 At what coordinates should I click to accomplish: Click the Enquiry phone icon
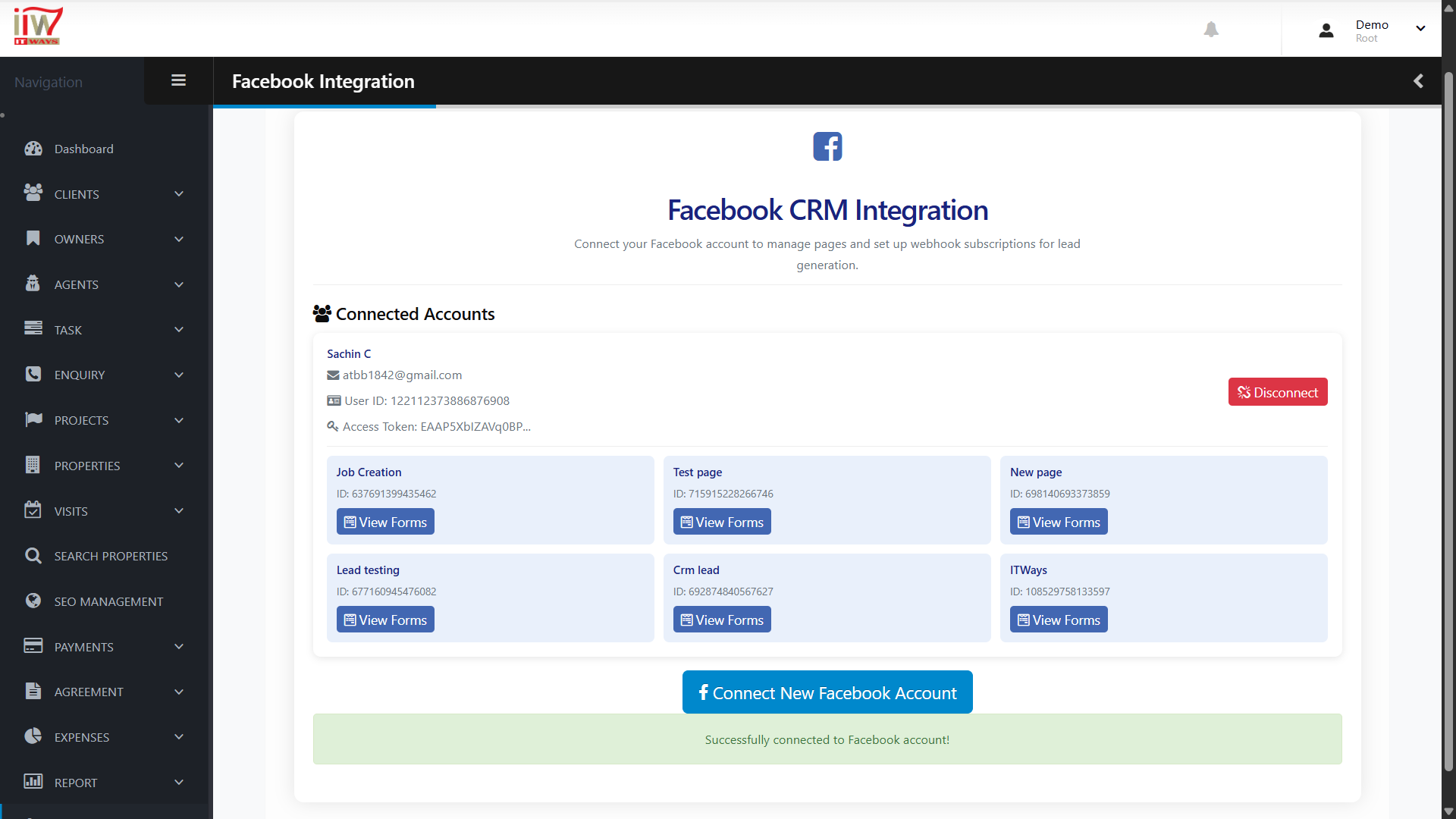pos(33,374)
